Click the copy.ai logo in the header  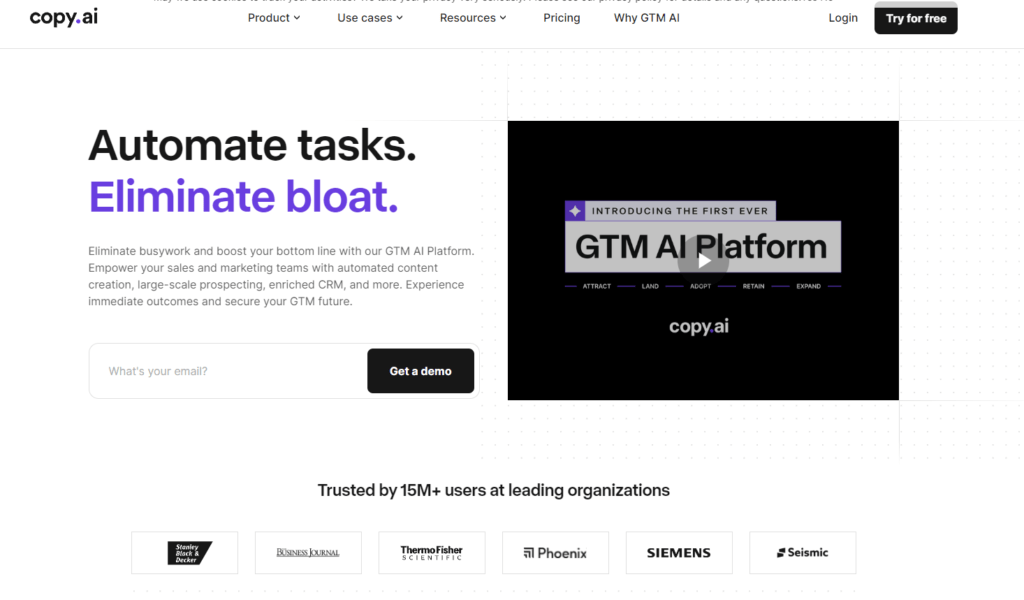click(x=64, y=18)
